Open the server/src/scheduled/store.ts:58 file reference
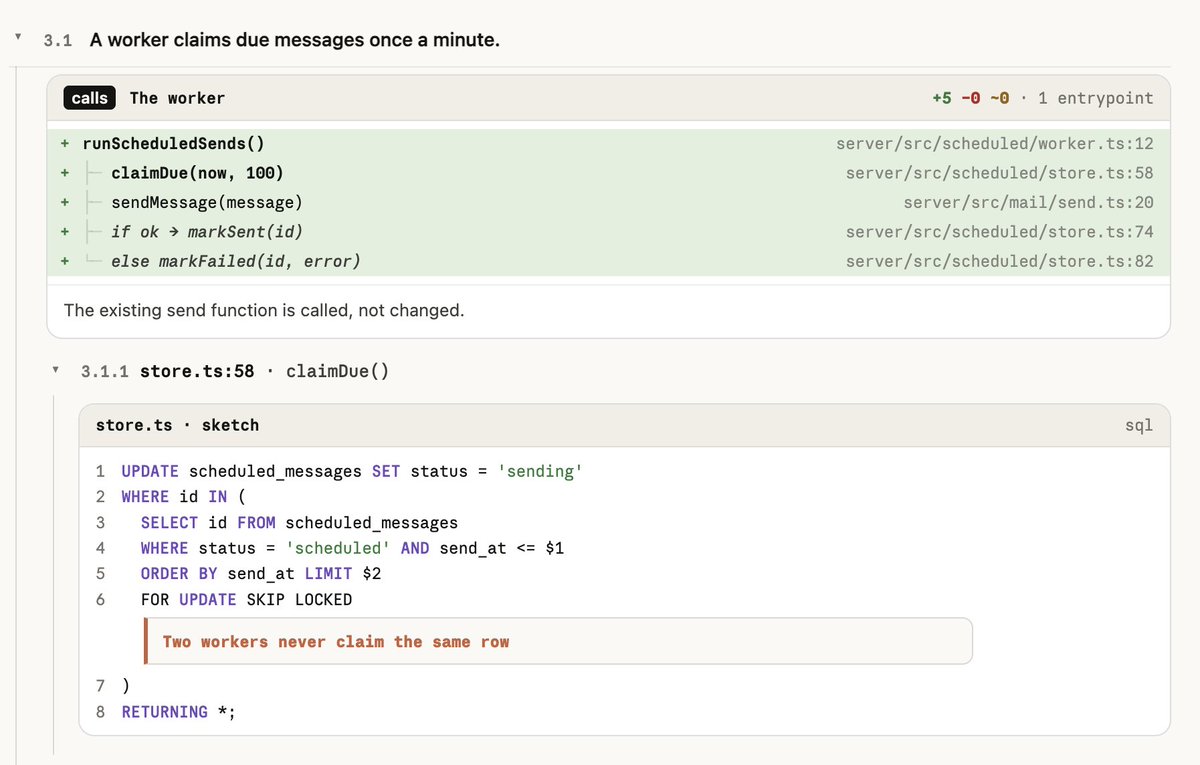Viewport: 1200px width, 765px height. [999, 173]
